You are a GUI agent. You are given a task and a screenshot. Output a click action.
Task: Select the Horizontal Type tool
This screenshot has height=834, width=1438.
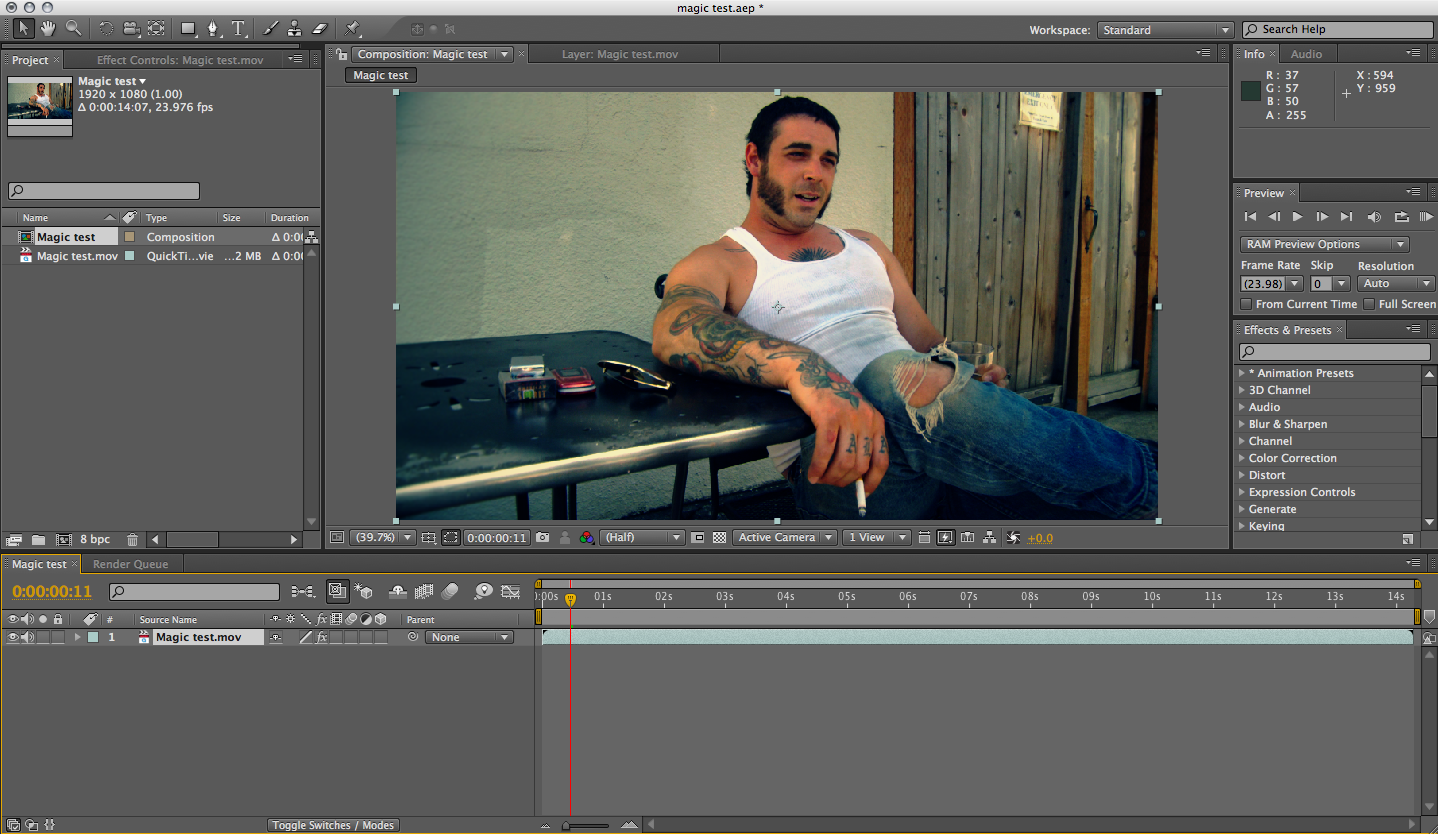point(238,28)
